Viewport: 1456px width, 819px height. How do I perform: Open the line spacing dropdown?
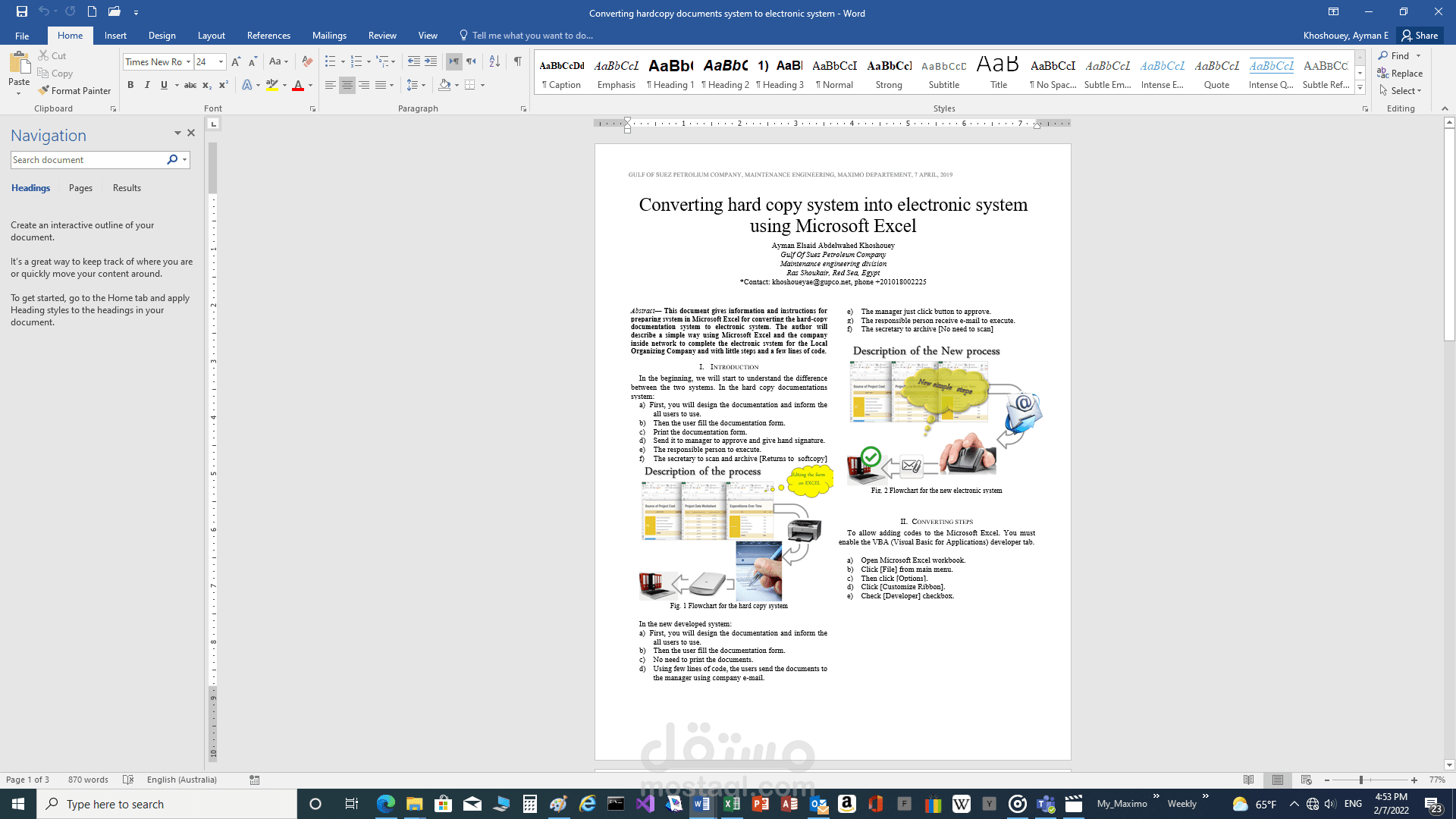tap(422, 85)
